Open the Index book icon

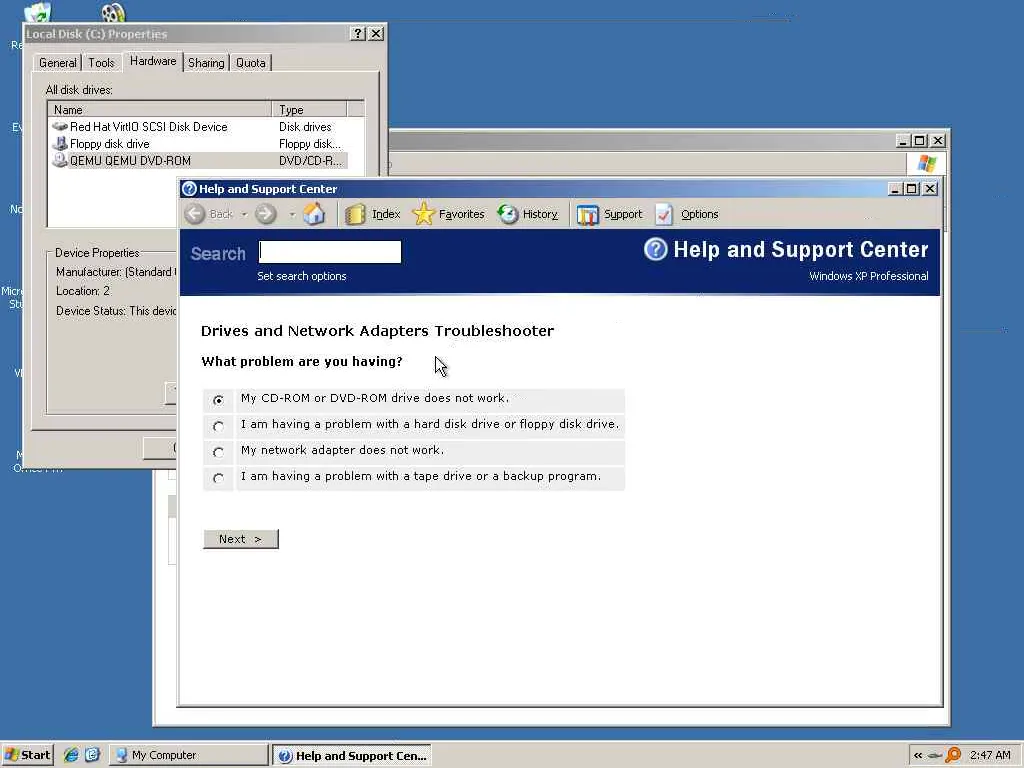[355, 214]
